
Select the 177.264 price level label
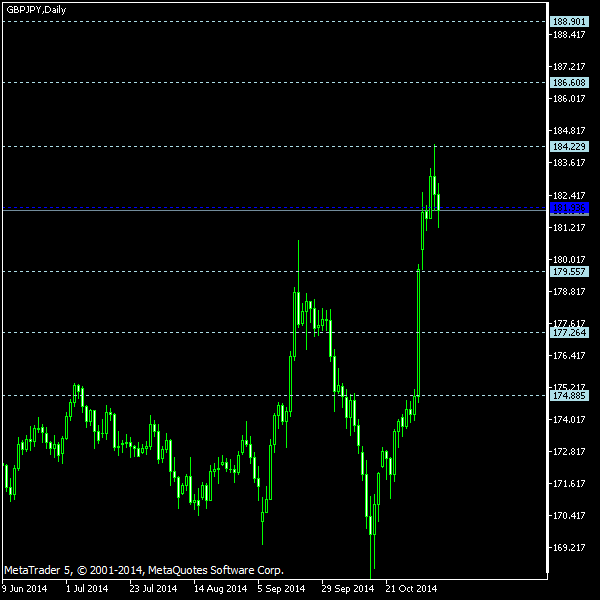tap(569, 333)
